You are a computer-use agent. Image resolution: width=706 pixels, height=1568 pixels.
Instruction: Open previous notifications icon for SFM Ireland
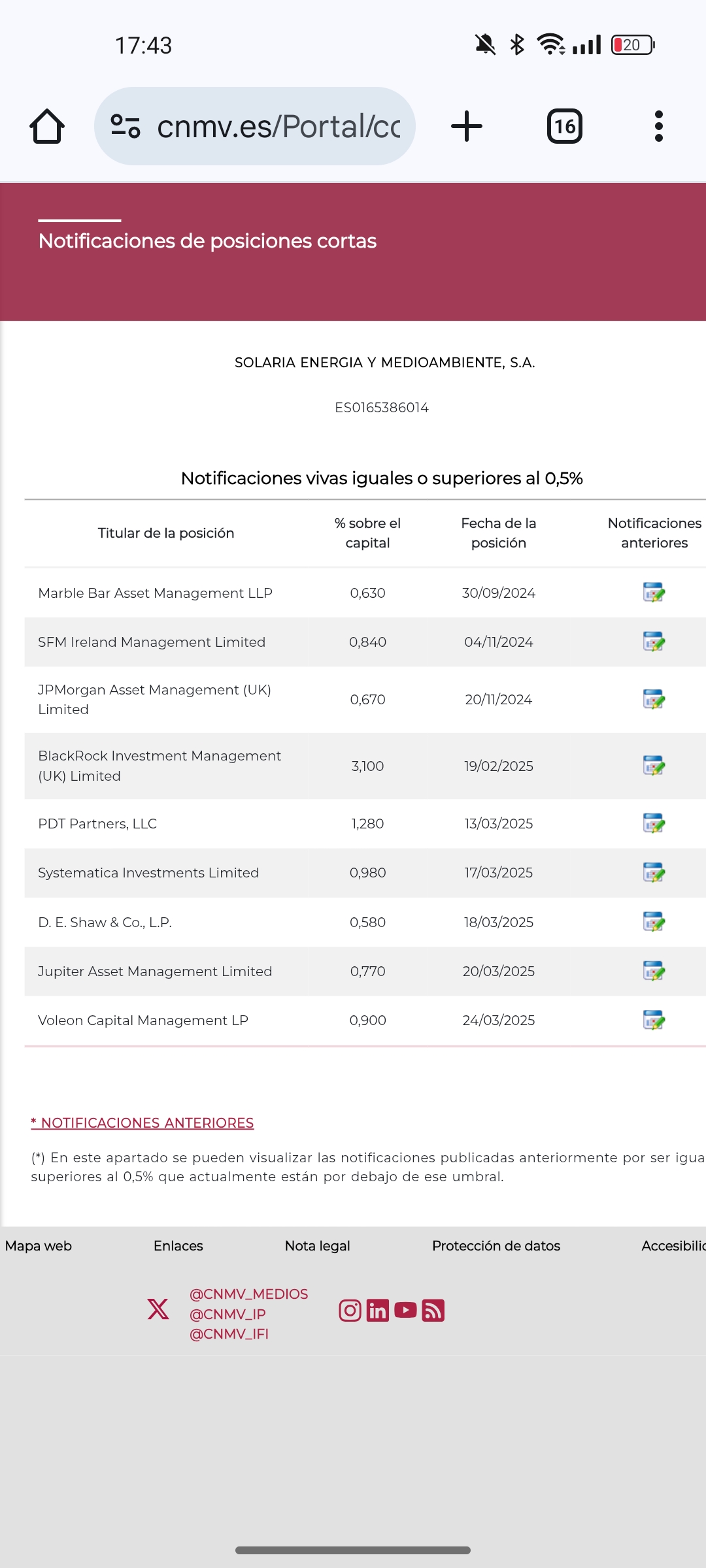pyautogui.click(x=654, y=642)
